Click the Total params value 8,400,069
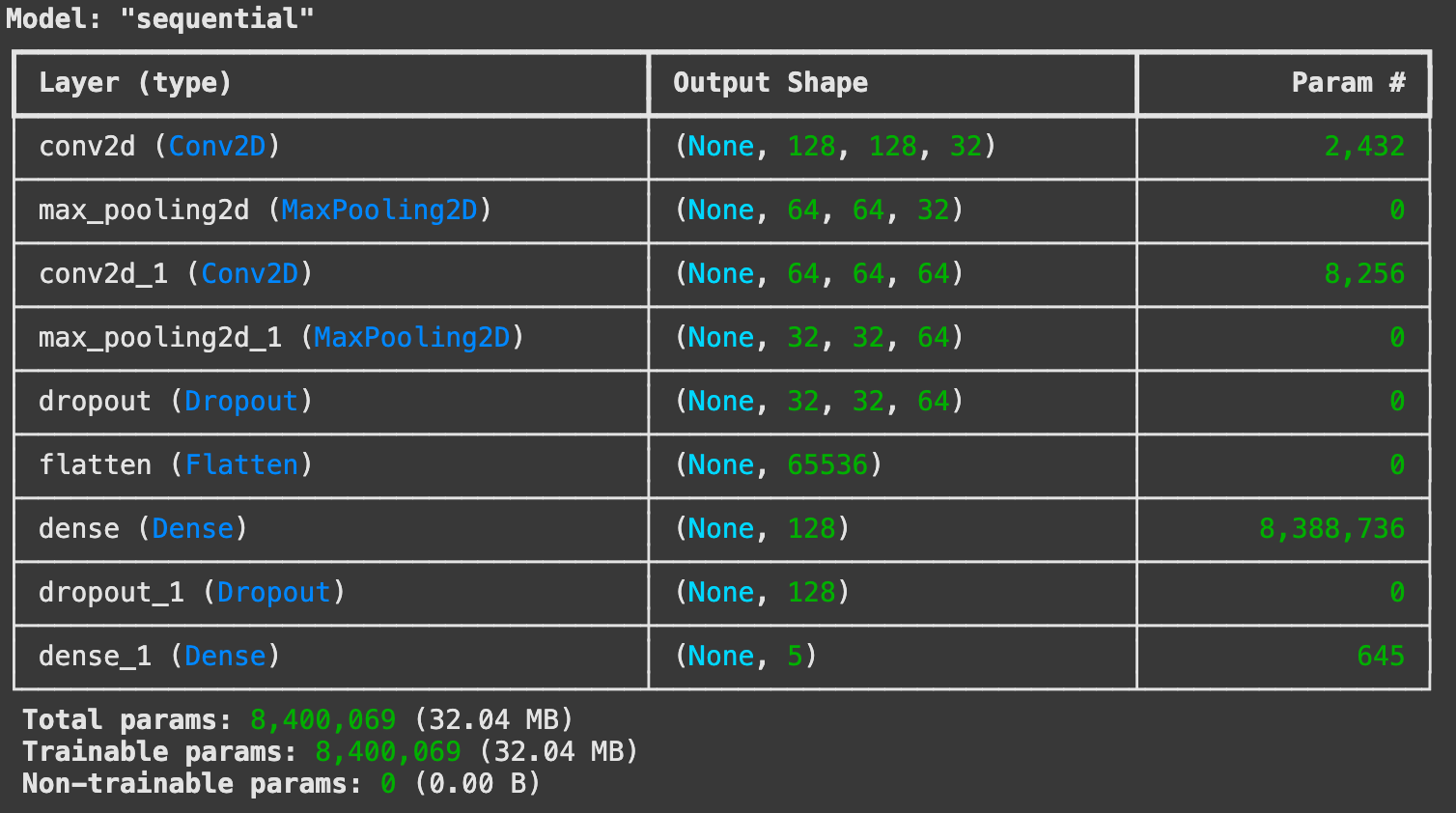Screen dimensions: 1456x813 (x=322, y=720)
